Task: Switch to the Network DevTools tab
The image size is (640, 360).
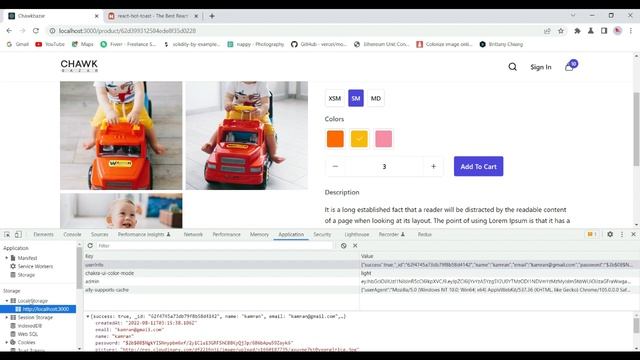Action: click(193, 234)
